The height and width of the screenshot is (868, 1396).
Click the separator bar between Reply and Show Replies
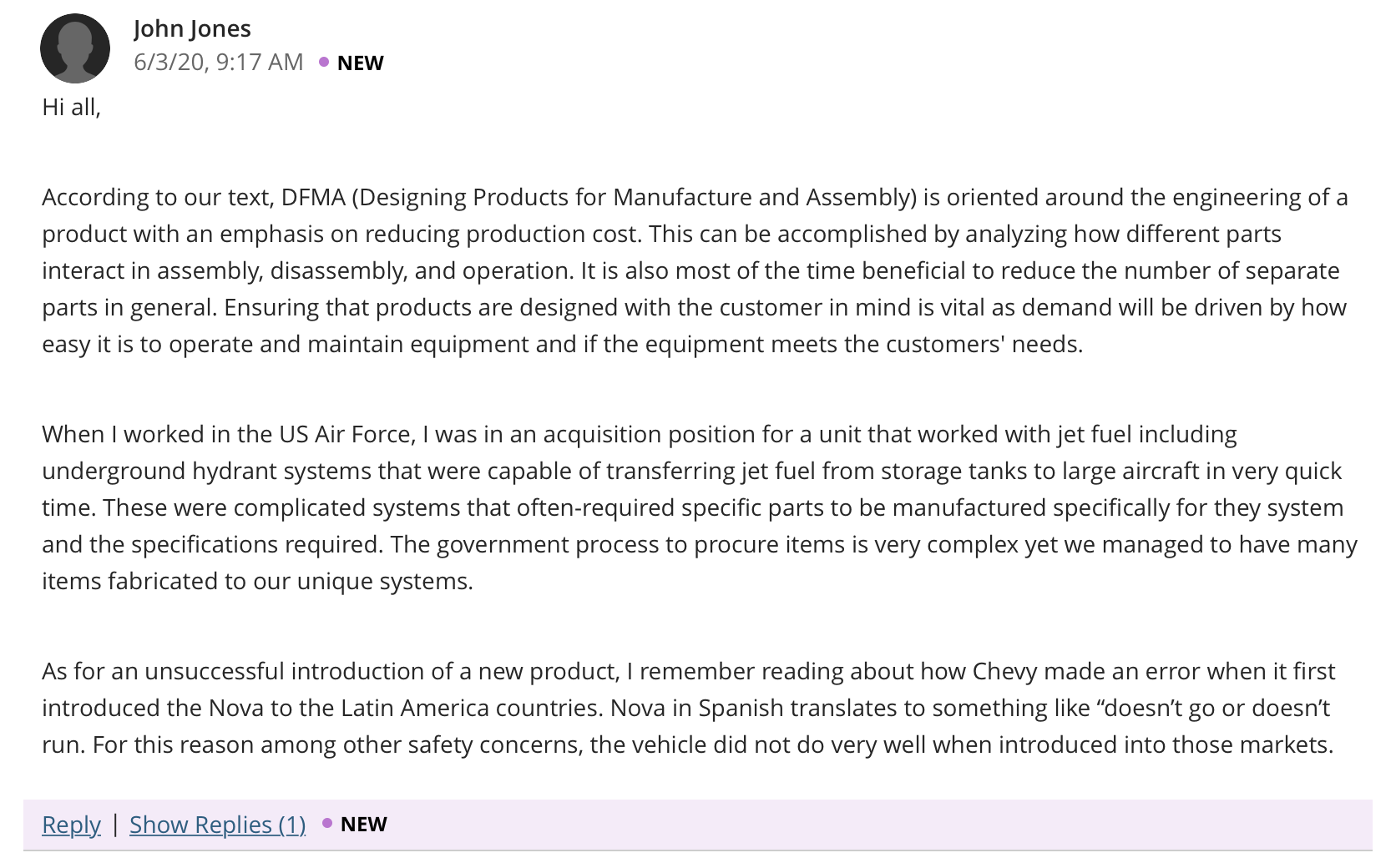115,824
